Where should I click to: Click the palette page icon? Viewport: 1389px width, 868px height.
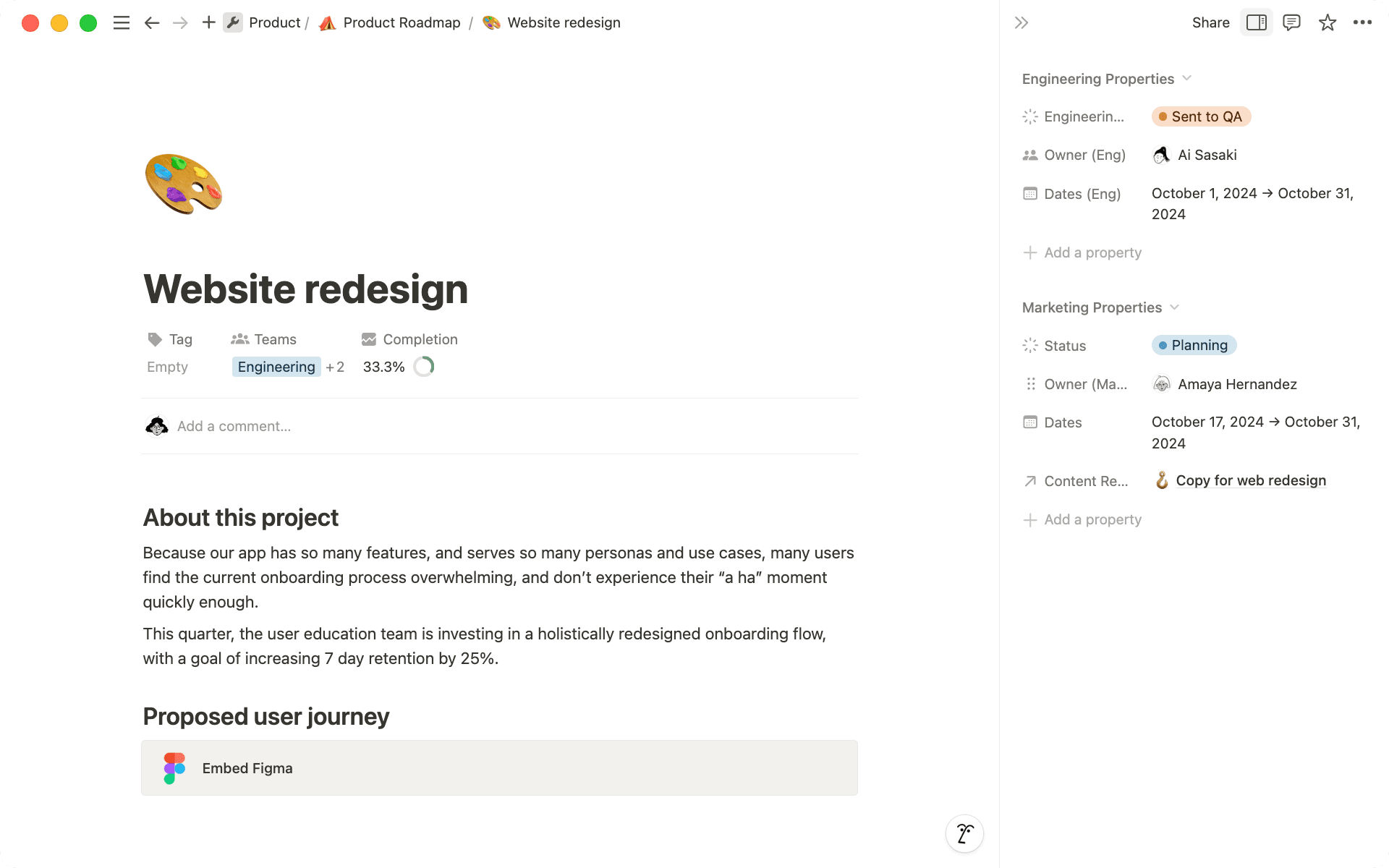pos(183,184)
